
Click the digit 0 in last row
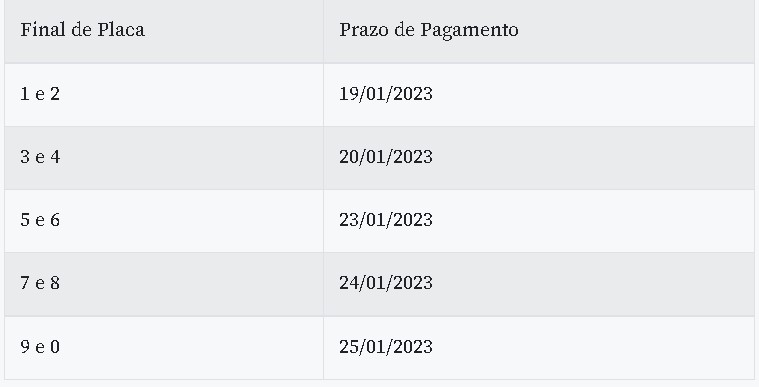pyautogui.click(x=55, y=347)
